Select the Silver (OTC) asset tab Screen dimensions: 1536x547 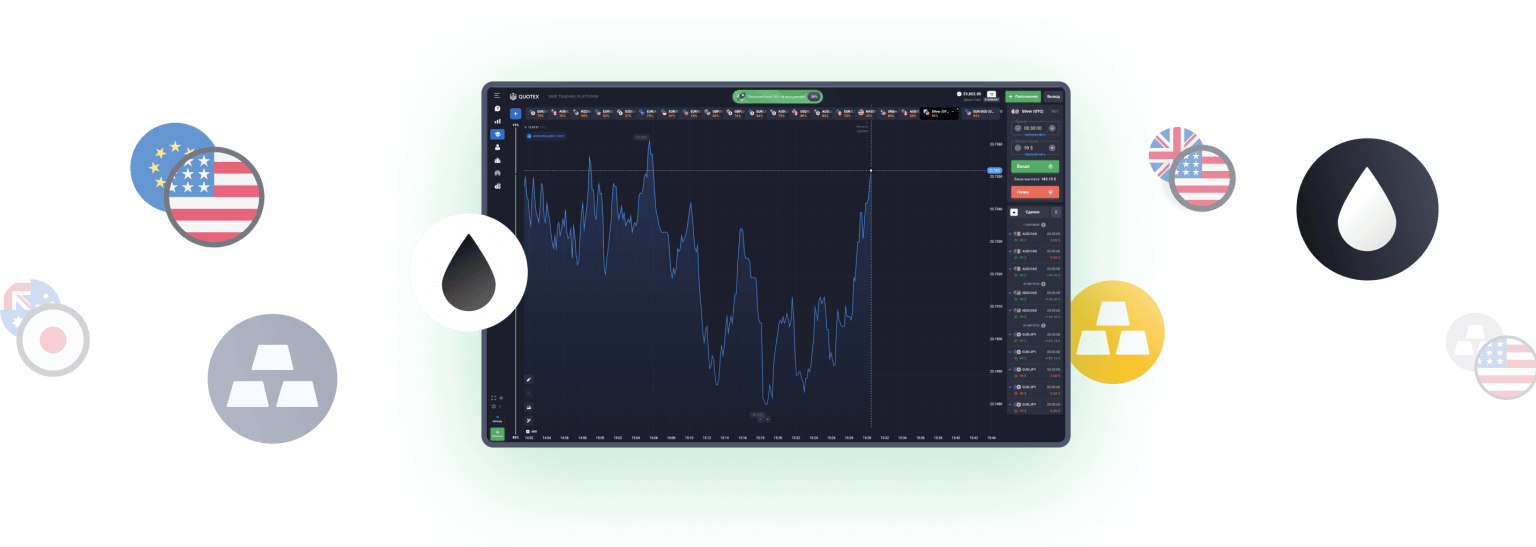938,113
